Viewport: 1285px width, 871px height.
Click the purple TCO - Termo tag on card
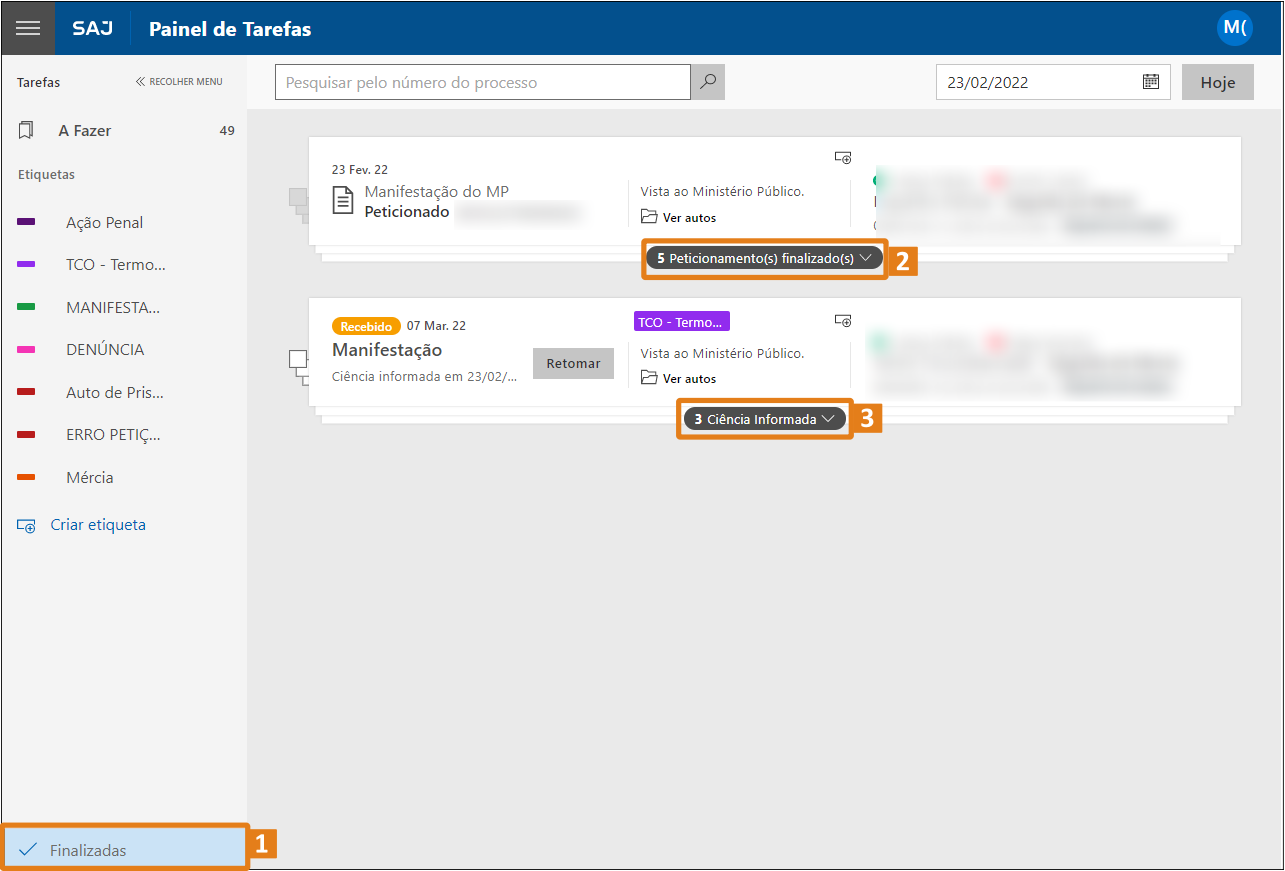(x=681, y=322)
